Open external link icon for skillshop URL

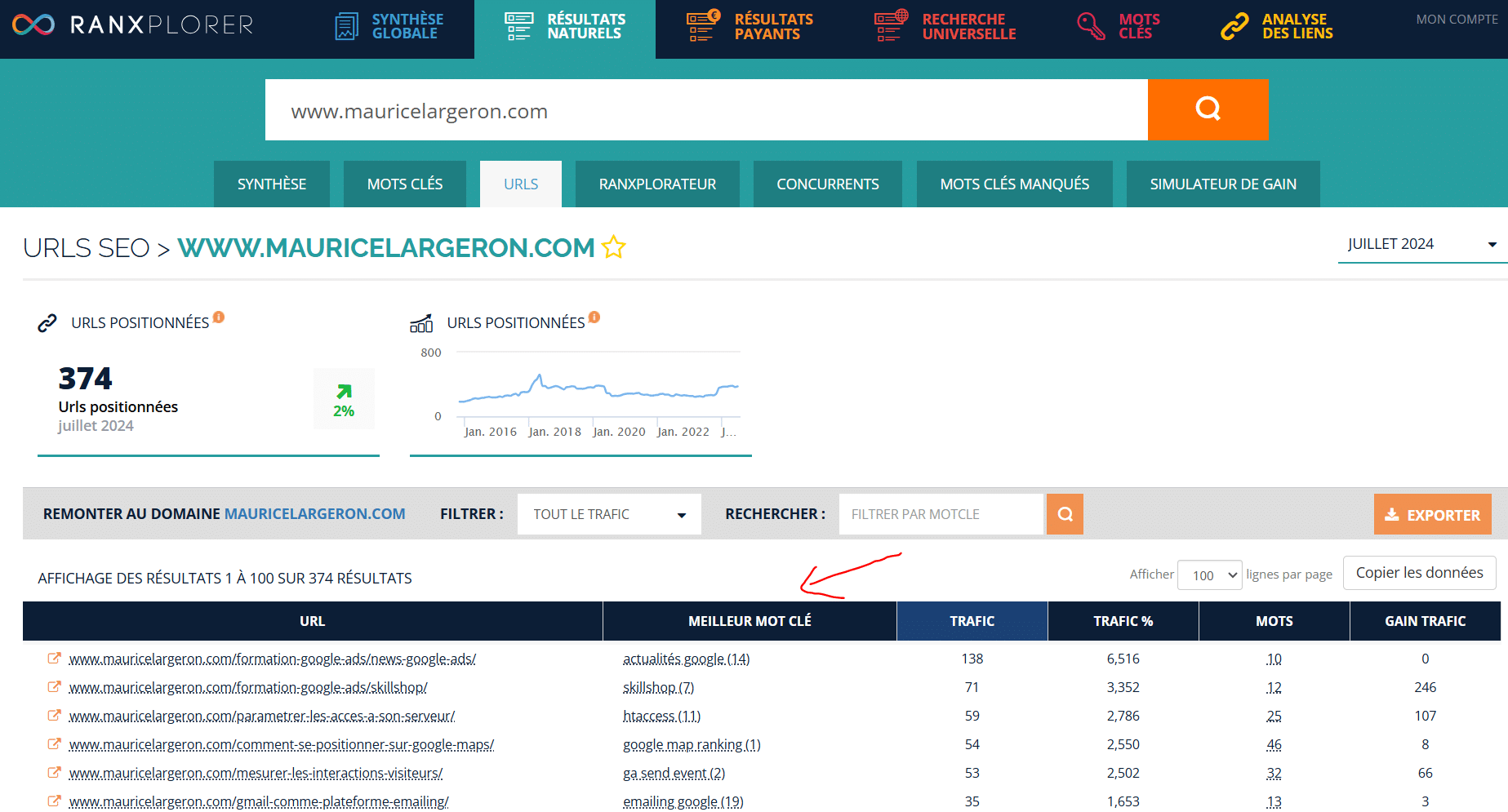coord(54,687)
